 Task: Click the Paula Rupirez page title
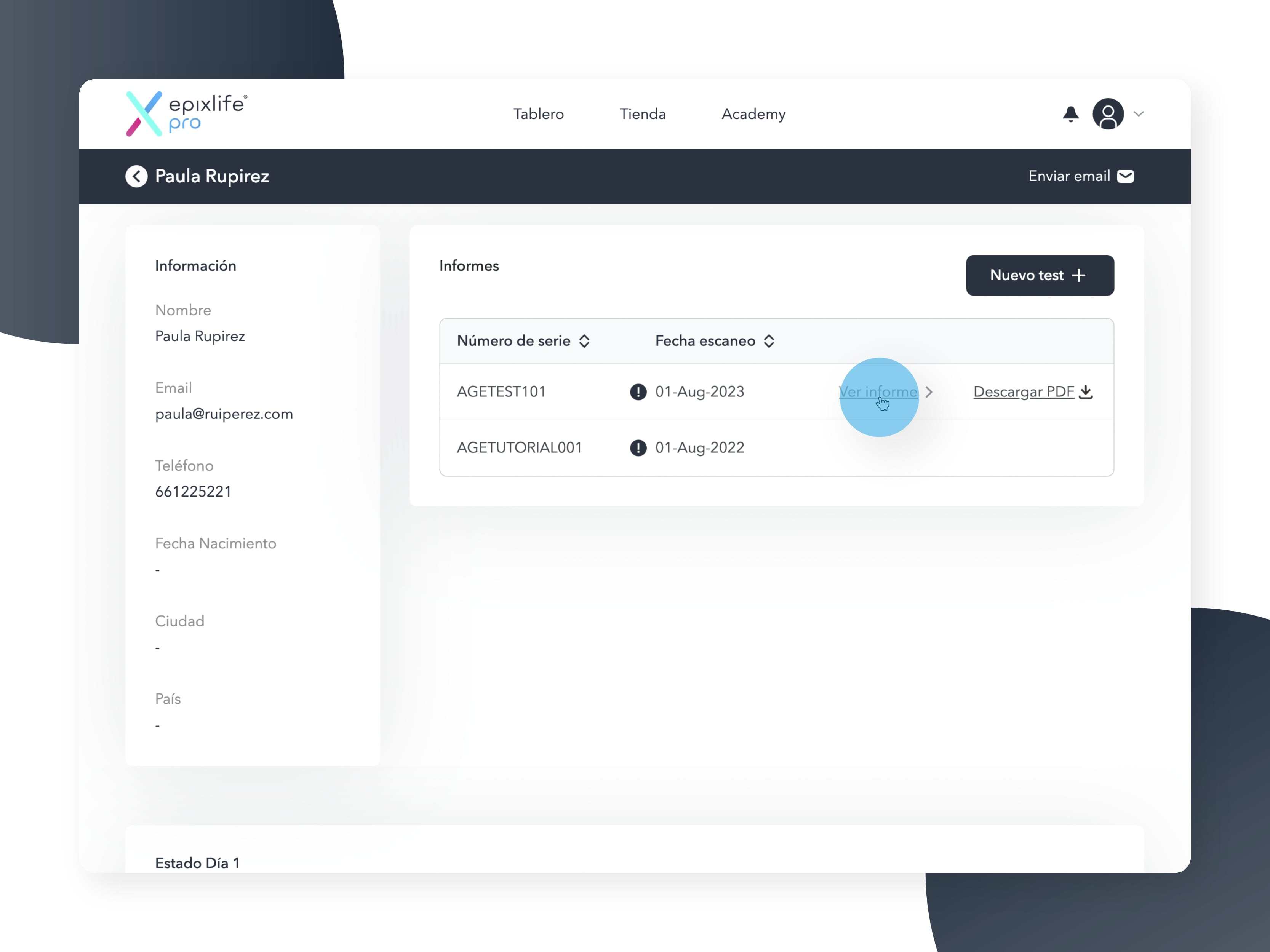coord(212,176)
